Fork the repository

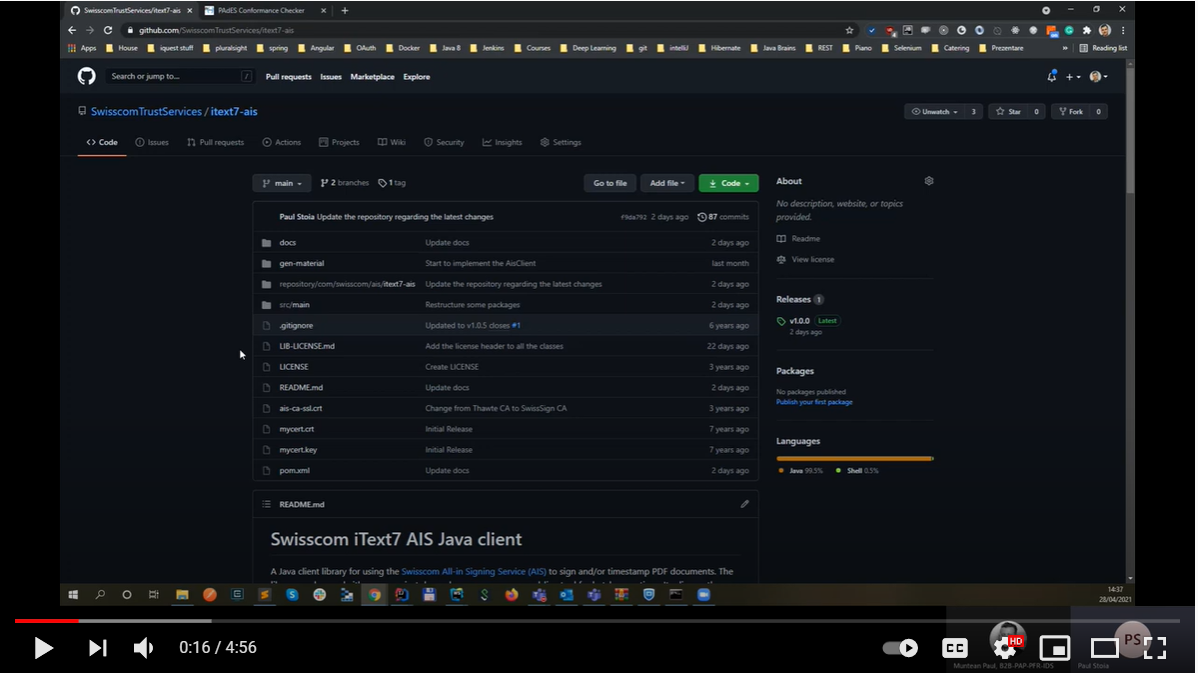1070,112
